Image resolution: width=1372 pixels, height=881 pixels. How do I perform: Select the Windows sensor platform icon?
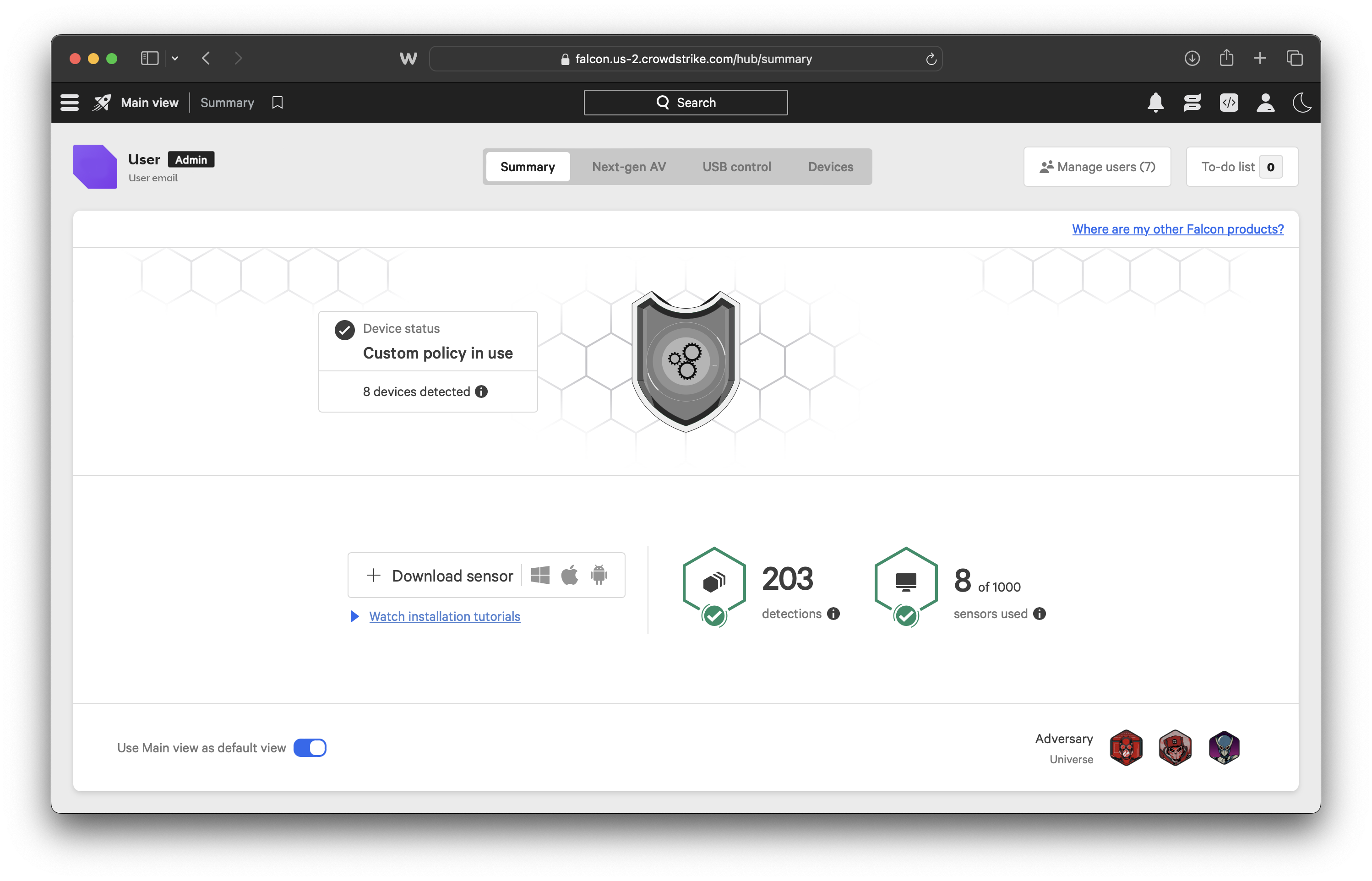tap(541, 575)
